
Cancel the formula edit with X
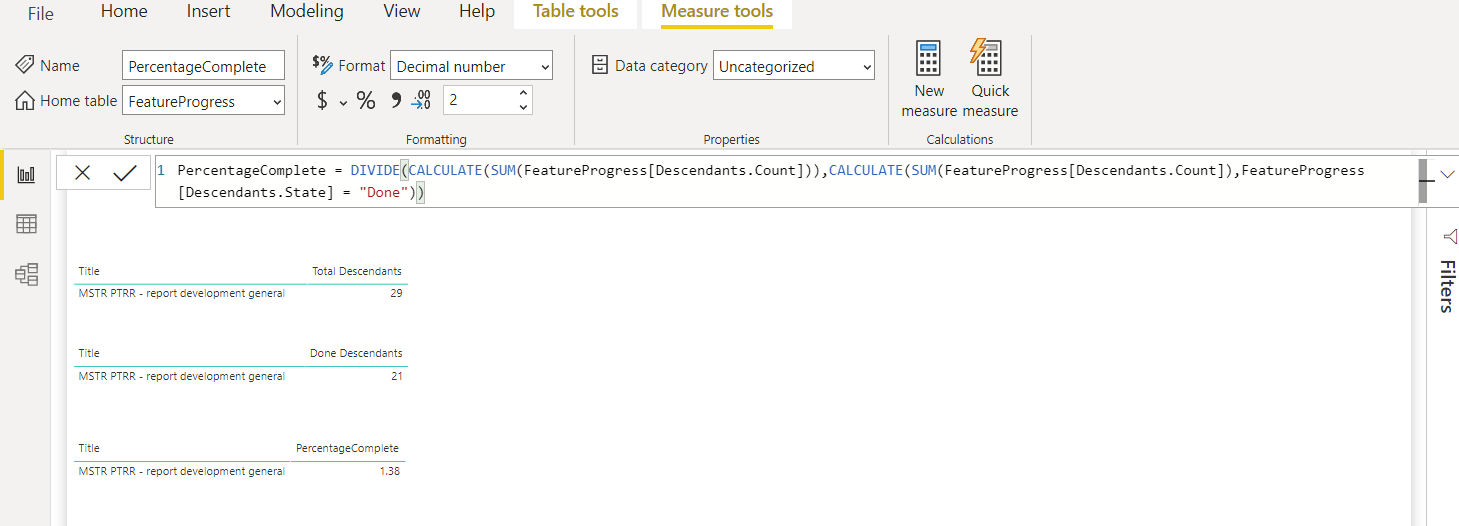[83, 173]
